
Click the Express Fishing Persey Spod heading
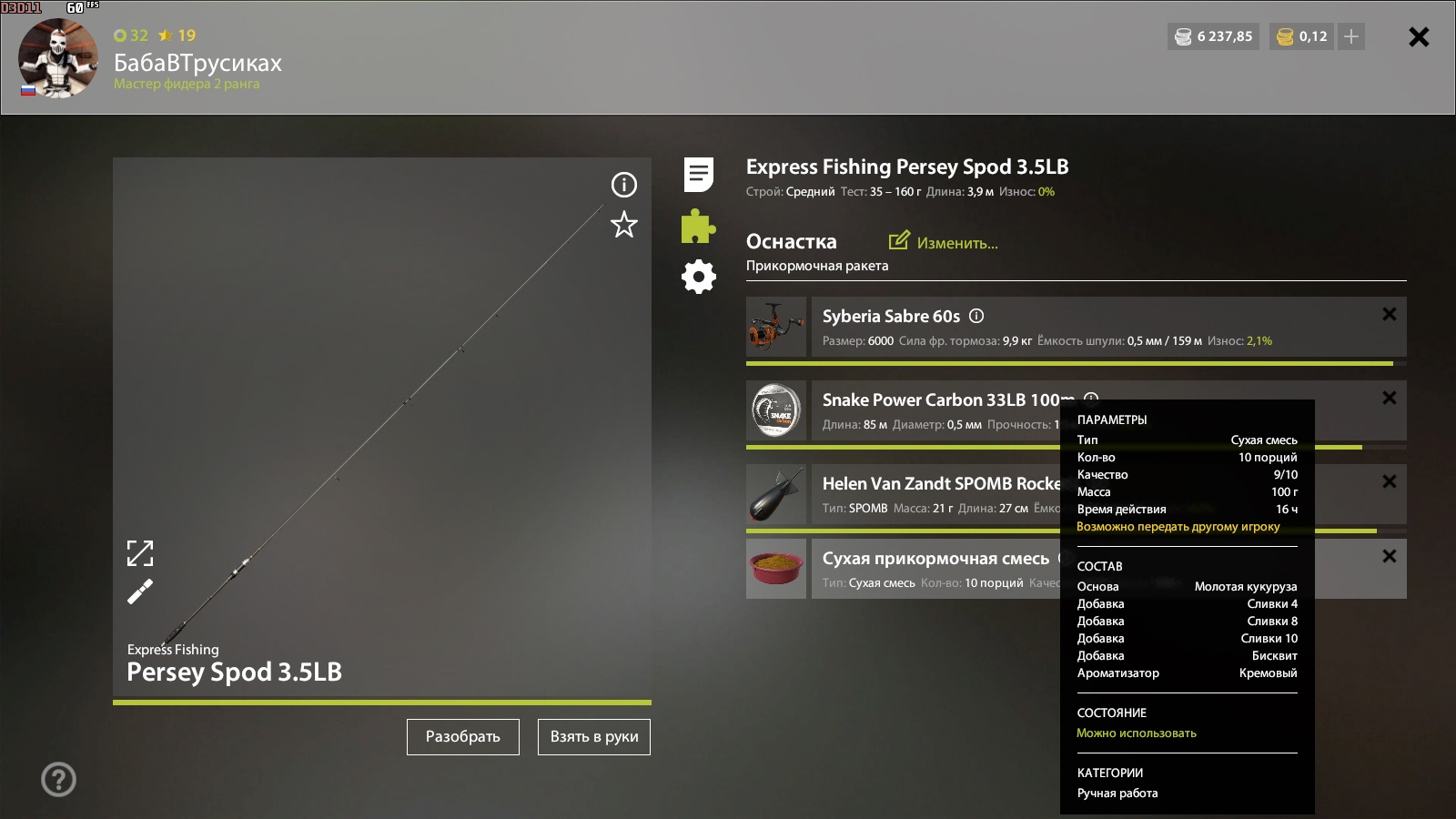pos(907,167)
